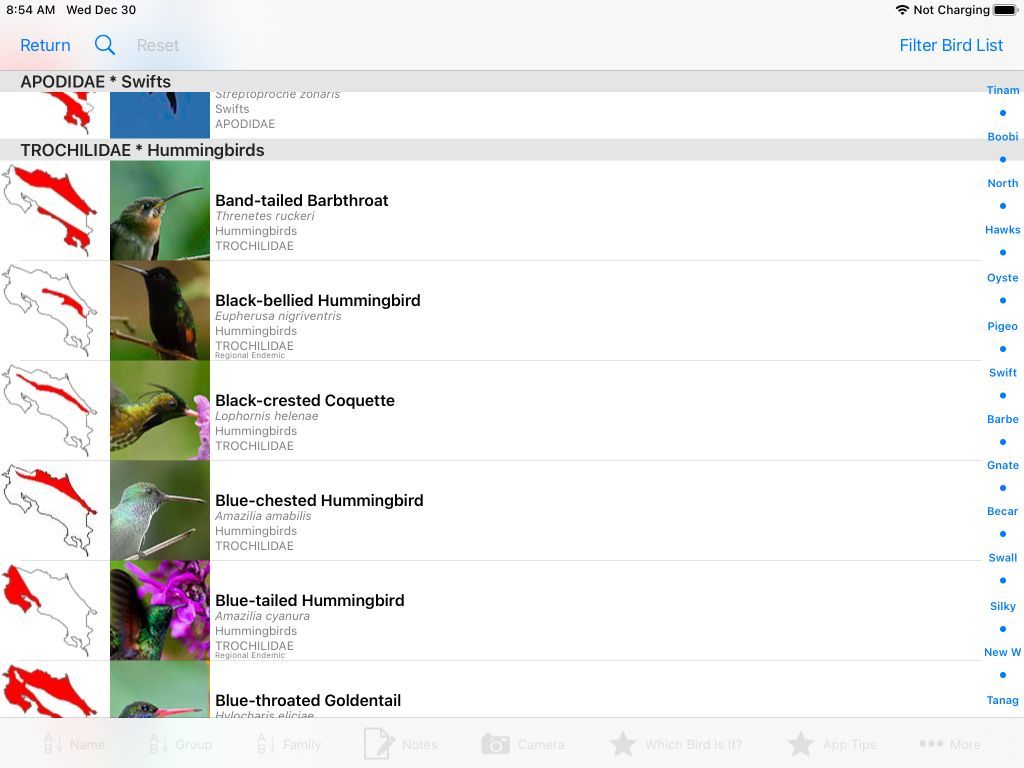
Task: Select the Tanag index entry
Action: [1002, 700]
